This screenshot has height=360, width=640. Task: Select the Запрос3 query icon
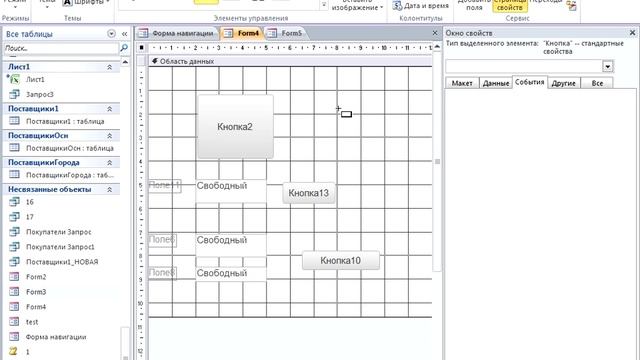pos(14,94)
